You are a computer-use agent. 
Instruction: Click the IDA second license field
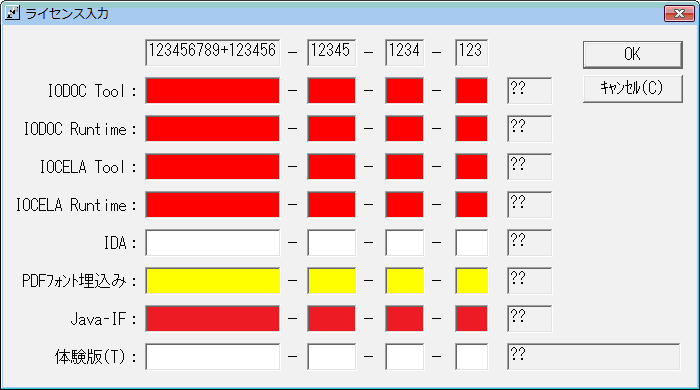point(331,243)
